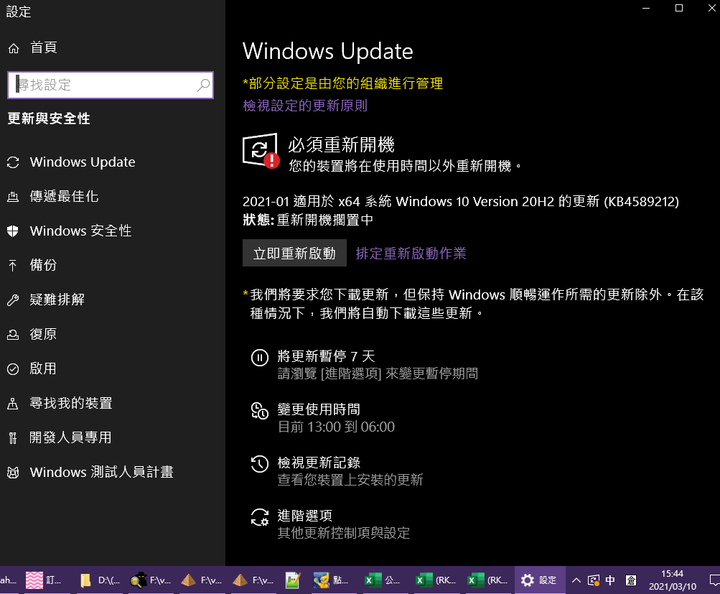
Task: Click the search magnifier in 尋找設定 box
Action: click(203, 85)
